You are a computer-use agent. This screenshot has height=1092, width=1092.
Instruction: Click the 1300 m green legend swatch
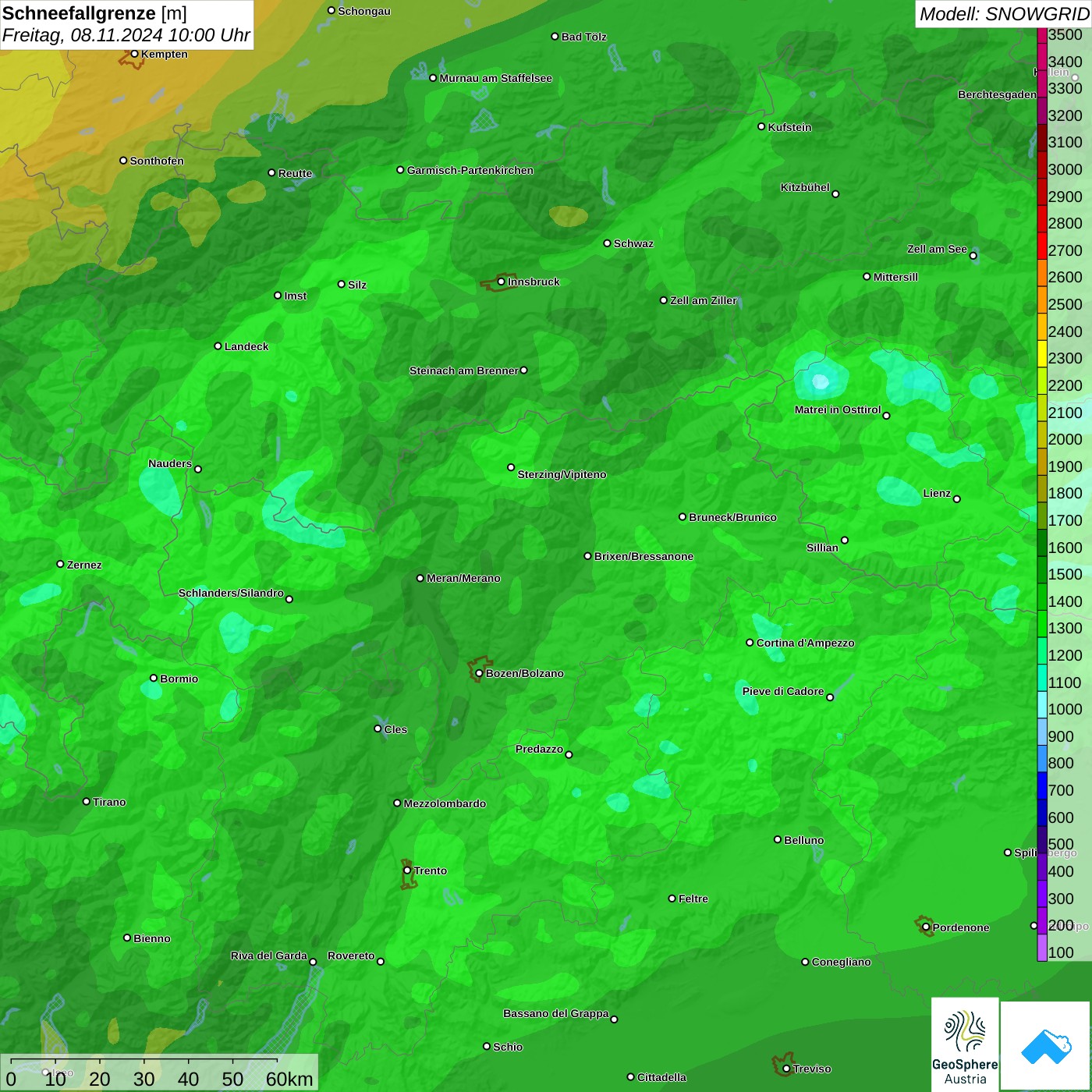1042,623
